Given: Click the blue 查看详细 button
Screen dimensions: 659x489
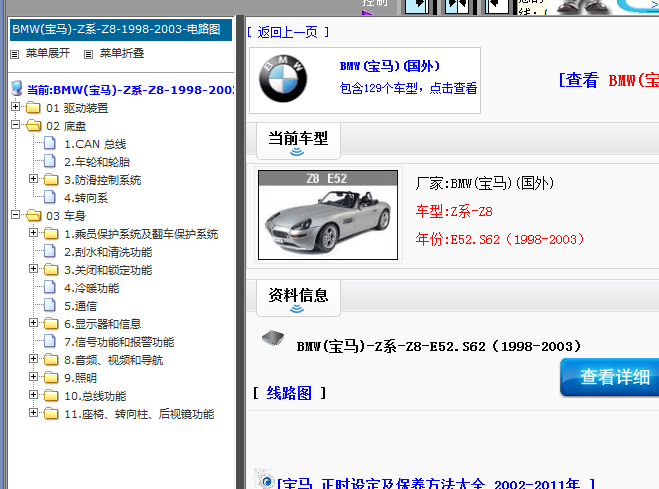Looking at the screenshot, I should coord(610,377).
